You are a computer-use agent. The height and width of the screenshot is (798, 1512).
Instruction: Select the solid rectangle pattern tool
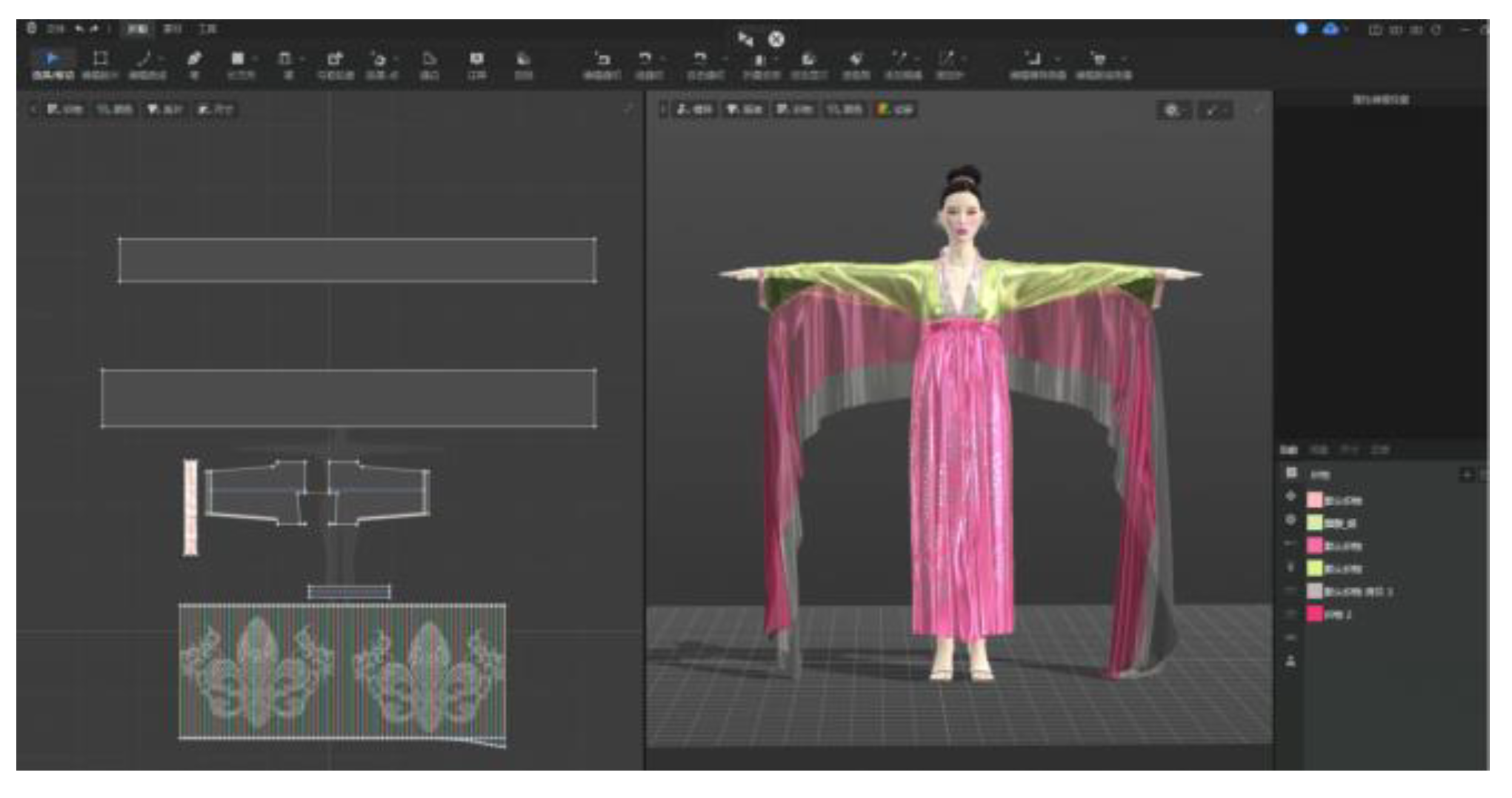[237, 59]
